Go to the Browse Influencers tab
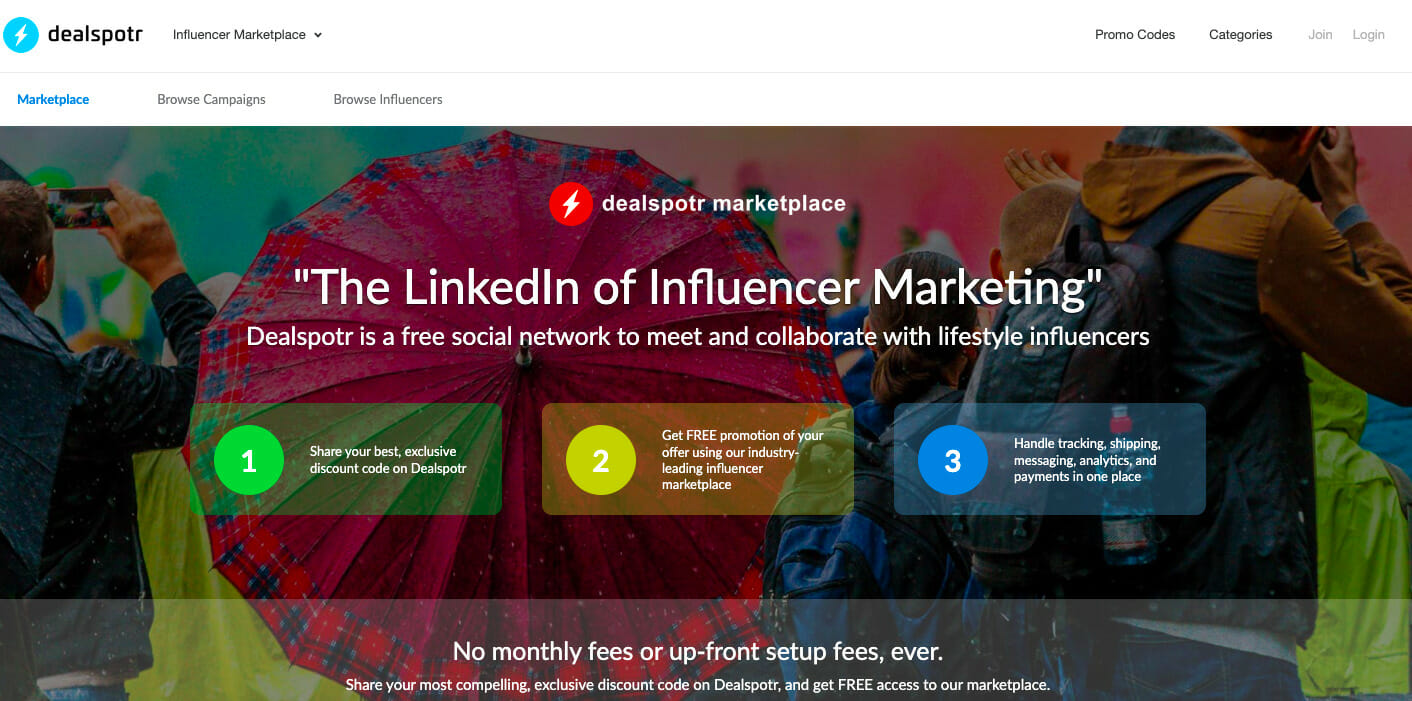This screenshot has height=701, width=1412. (x=388, y=100)
